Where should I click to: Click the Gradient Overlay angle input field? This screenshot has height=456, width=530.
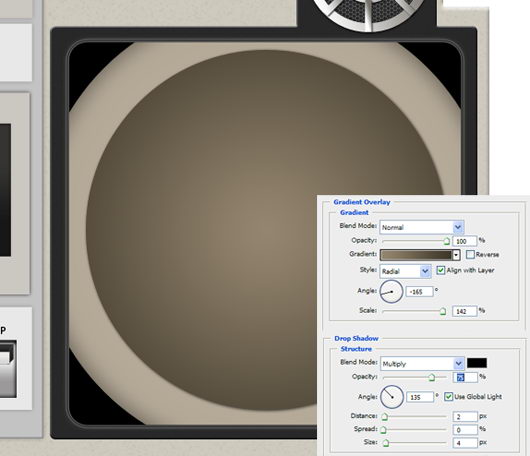[x=419, y=291]
